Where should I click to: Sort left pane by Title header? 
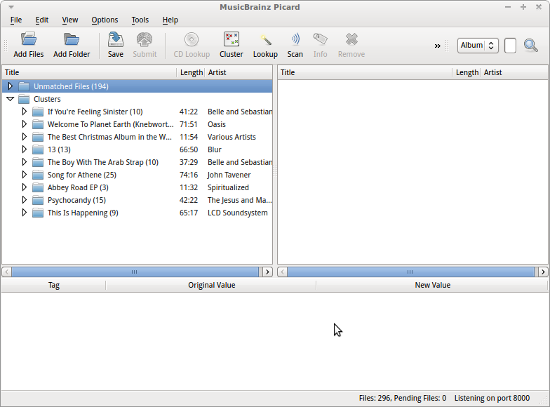[x=89, y=72]
